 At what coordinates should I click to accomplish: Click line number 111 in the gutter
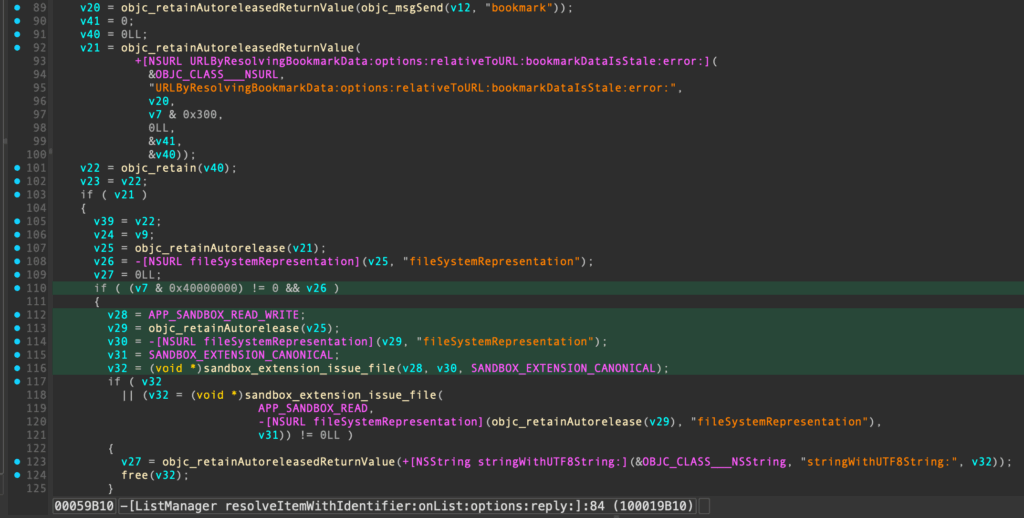[37, 301]
